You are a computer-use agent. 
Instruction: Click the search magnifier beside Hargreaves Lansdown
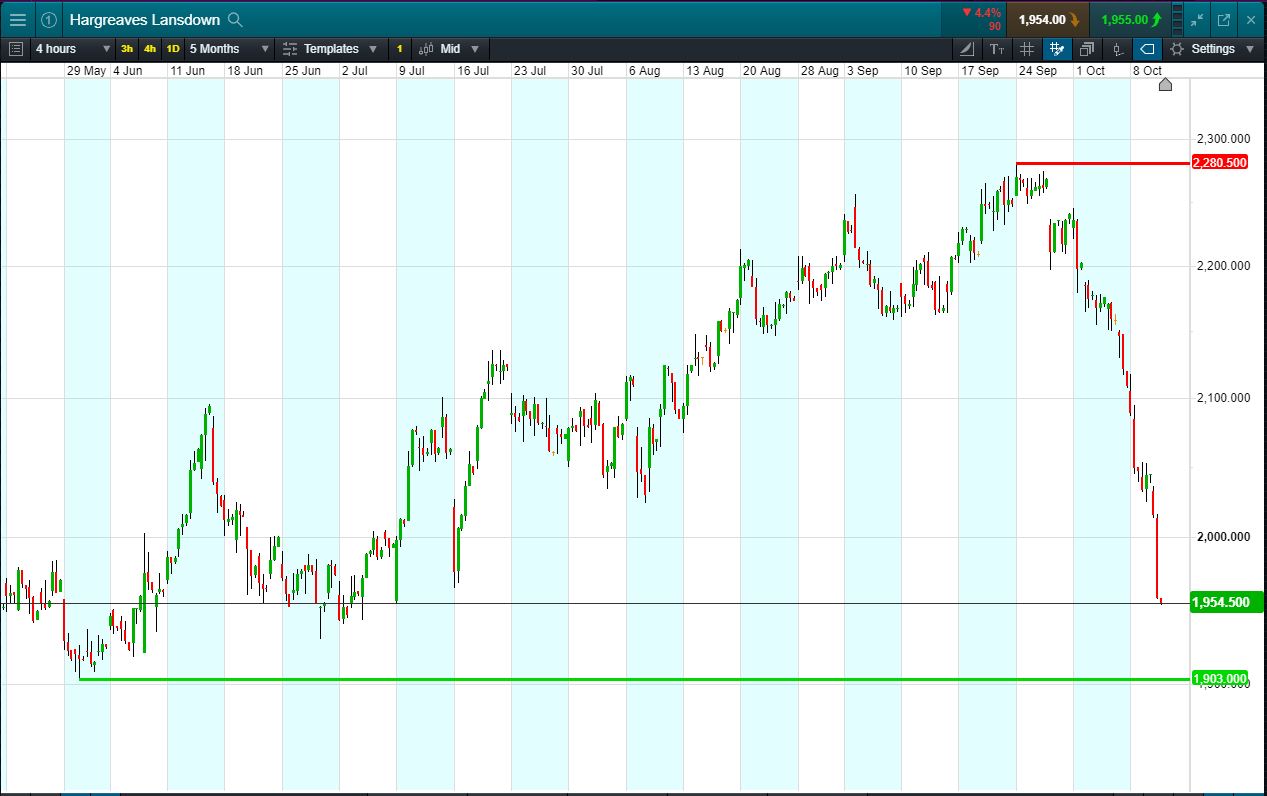point(235,19)
